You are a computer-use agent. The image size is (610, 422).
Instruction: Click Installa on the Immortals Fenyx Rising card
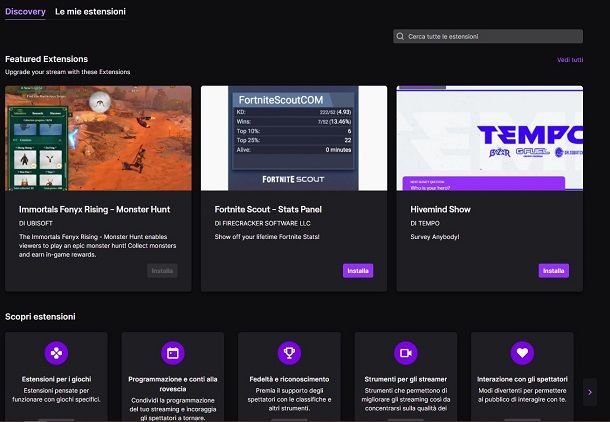tap(162, 271)
